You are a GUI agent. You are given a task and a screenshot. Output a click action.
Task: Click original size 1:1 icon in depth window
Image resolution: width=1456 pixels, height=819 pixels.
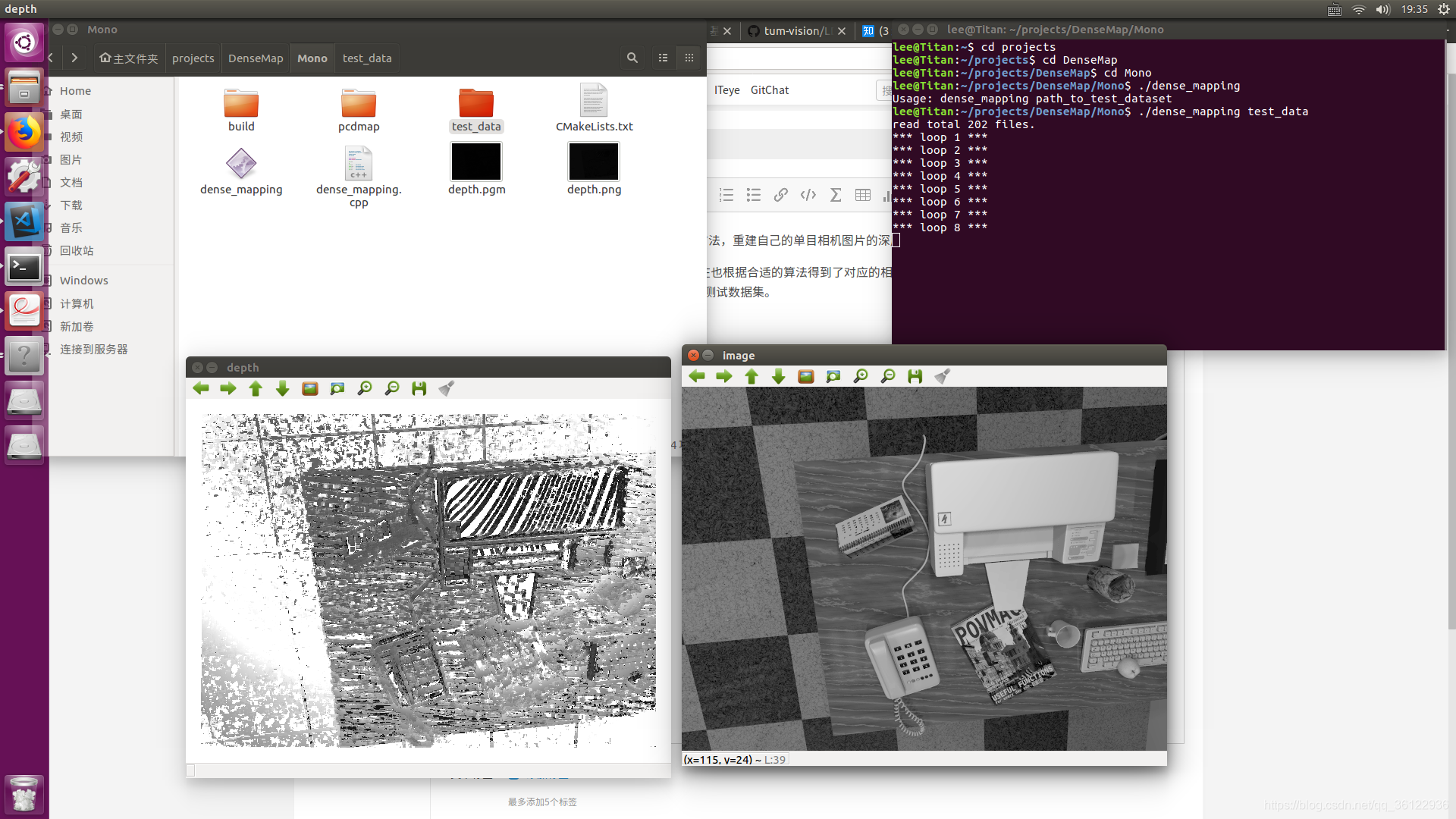(310, 388)
